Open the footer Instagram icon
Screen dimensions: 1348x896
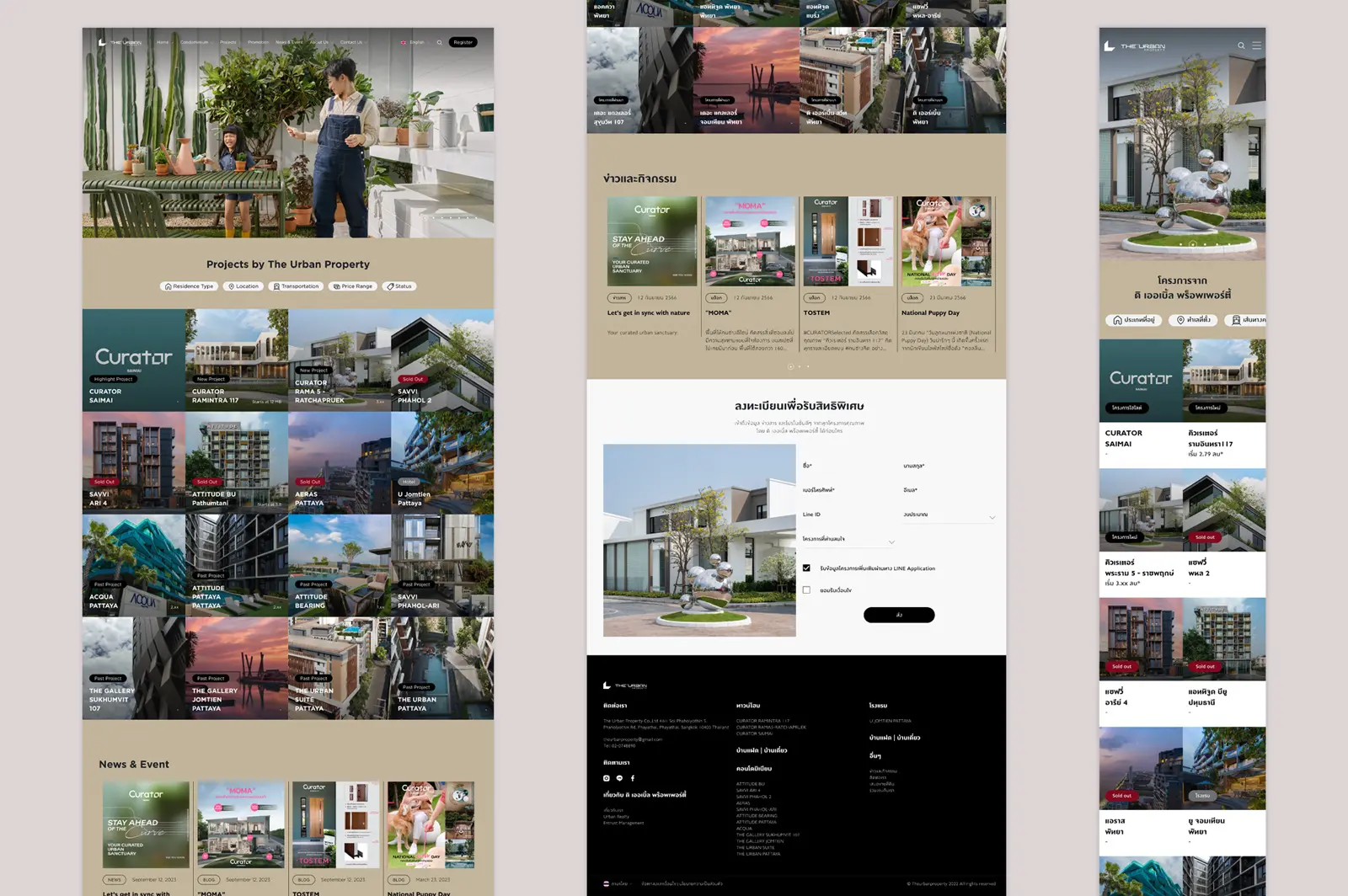click(606, 778)
